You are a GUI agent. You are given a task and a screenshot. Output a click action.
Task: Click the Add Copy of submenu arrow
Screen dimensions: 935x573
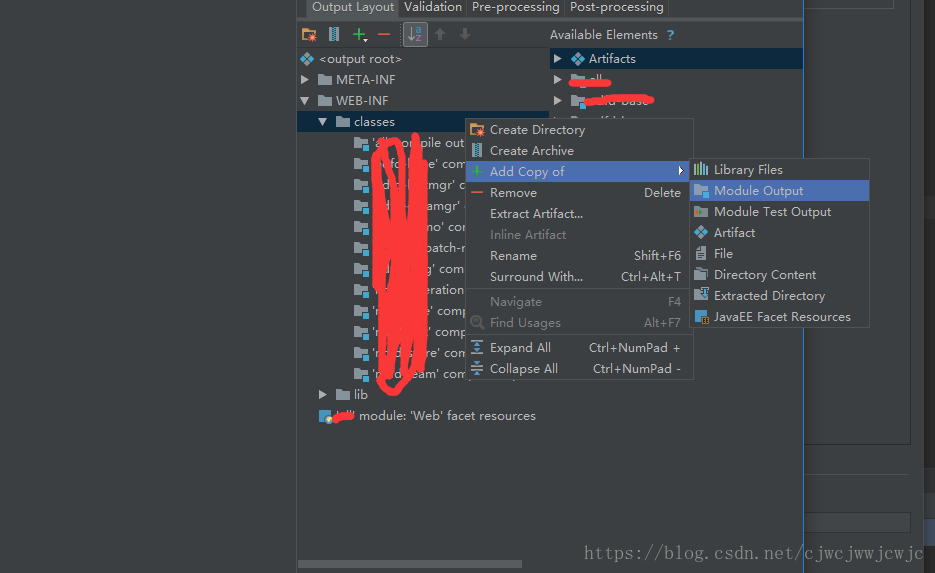coord(680,171)
